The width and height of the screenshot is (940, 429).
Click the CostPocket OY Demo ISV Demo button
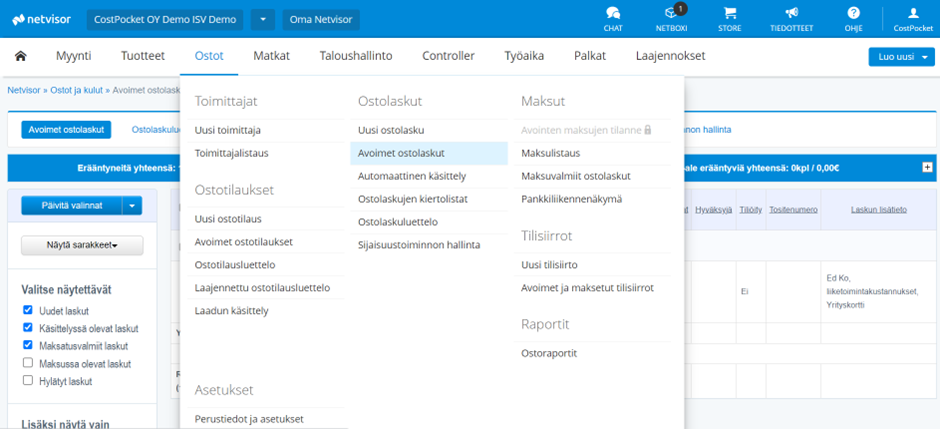(x=165, y=19)
